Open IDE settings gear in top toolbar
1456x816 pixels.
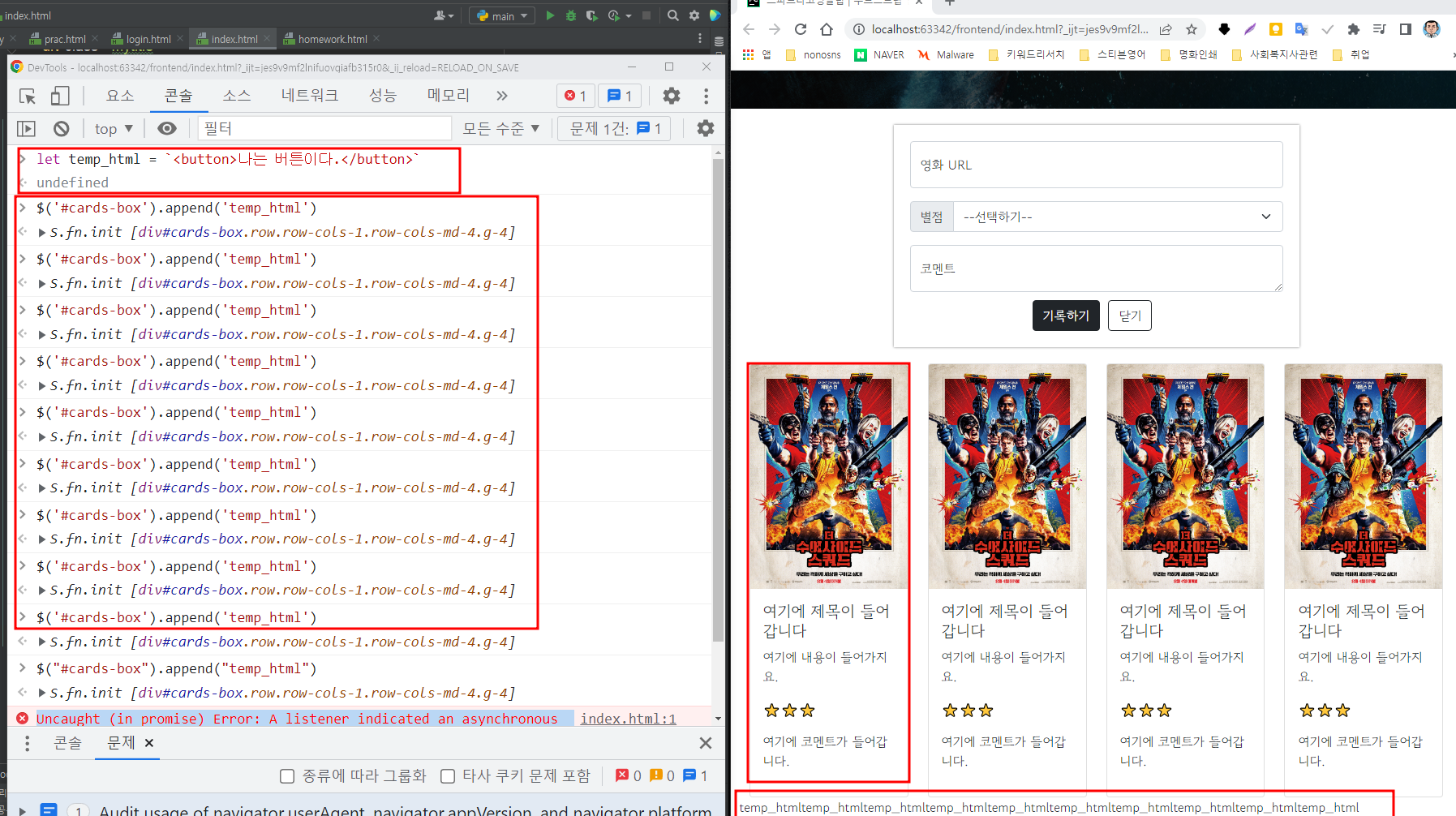coord(694,15)
